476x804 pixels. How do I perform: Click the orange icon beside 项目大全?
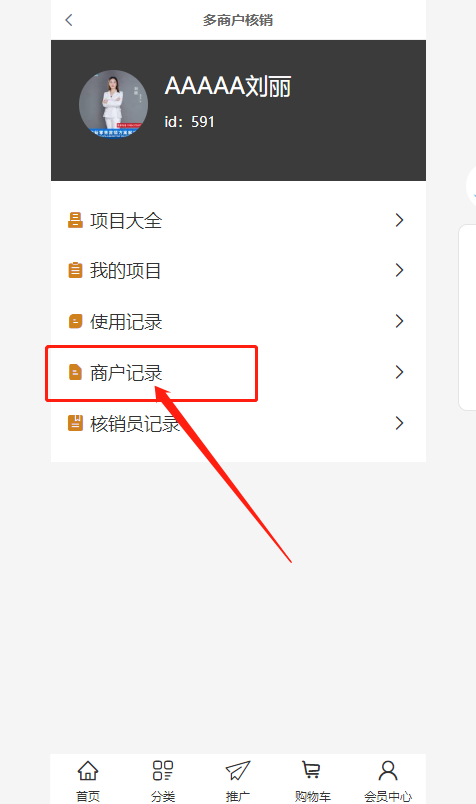[75, 220]
